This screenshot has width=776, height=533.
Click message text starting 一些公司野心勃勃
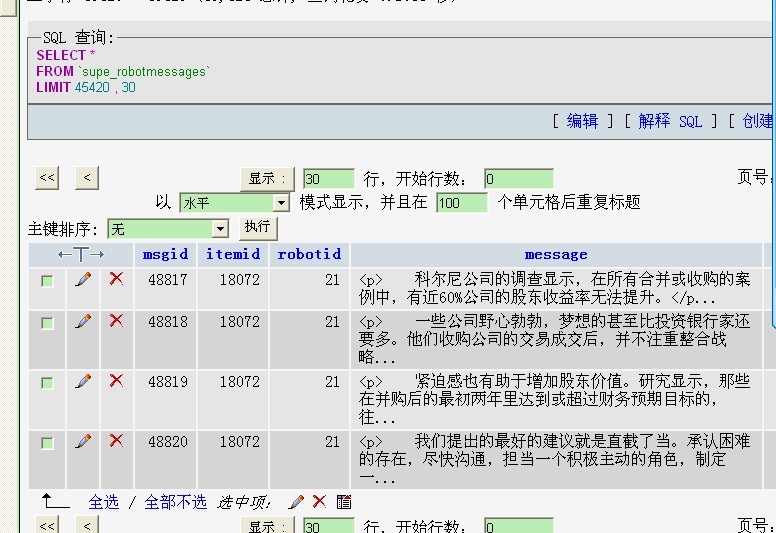(554, 339)
